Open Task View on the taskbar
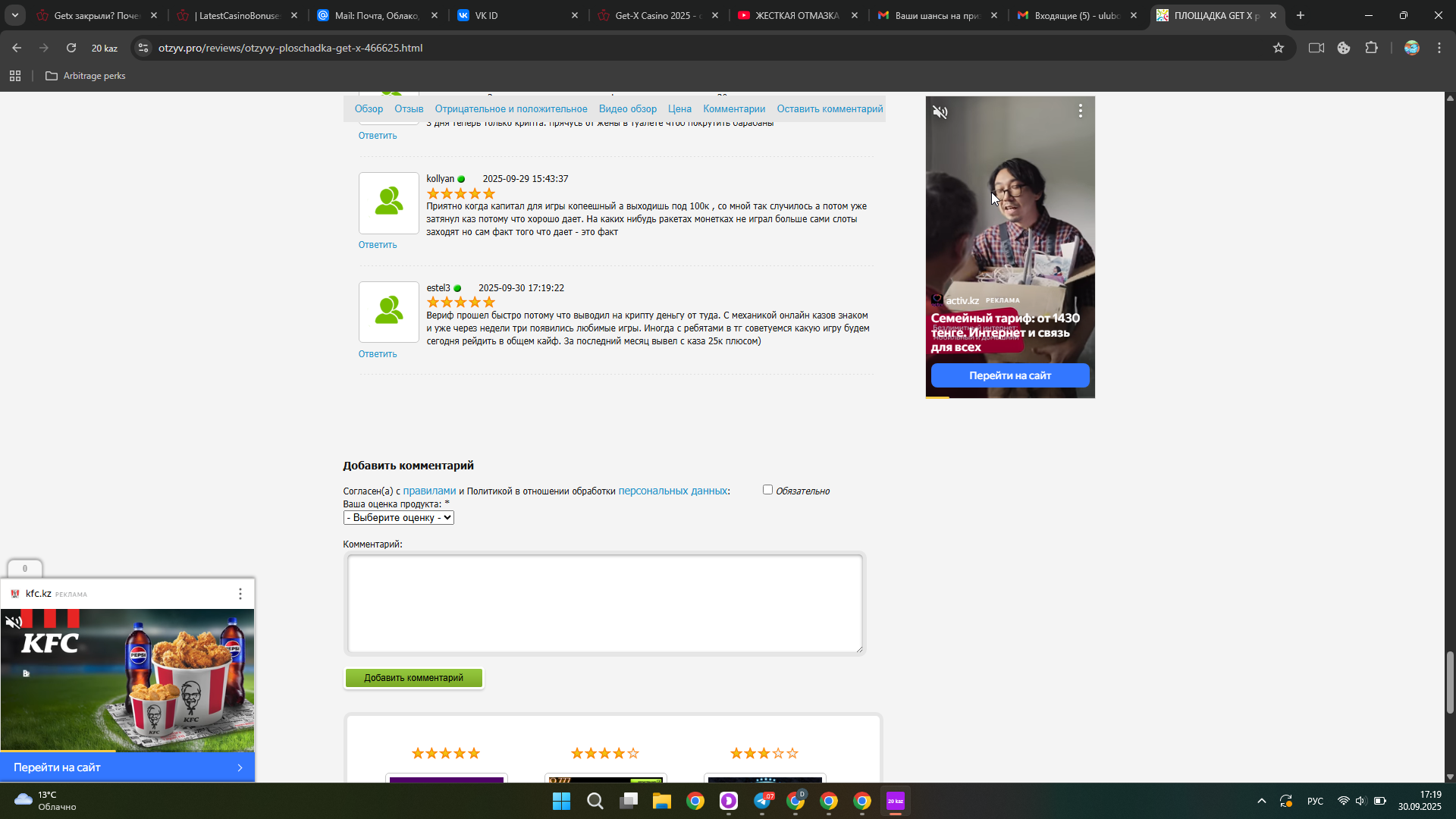 coord(628,801)
